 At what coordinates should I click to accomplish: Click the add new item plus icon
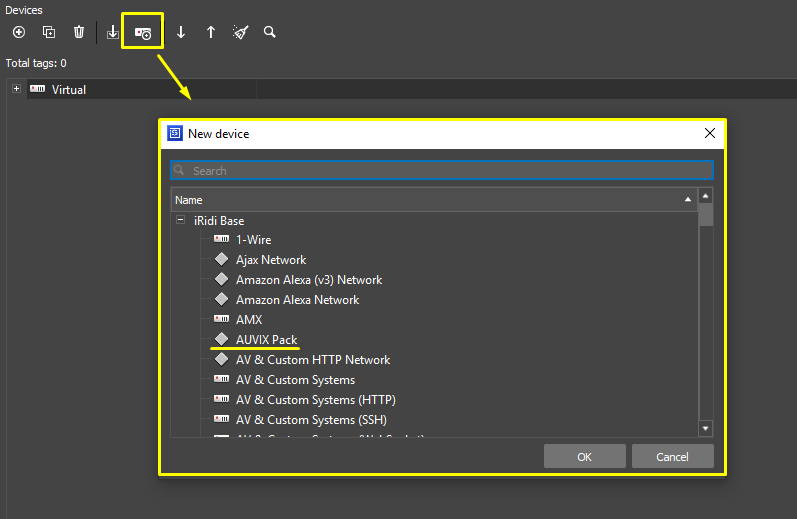(19, 32)
